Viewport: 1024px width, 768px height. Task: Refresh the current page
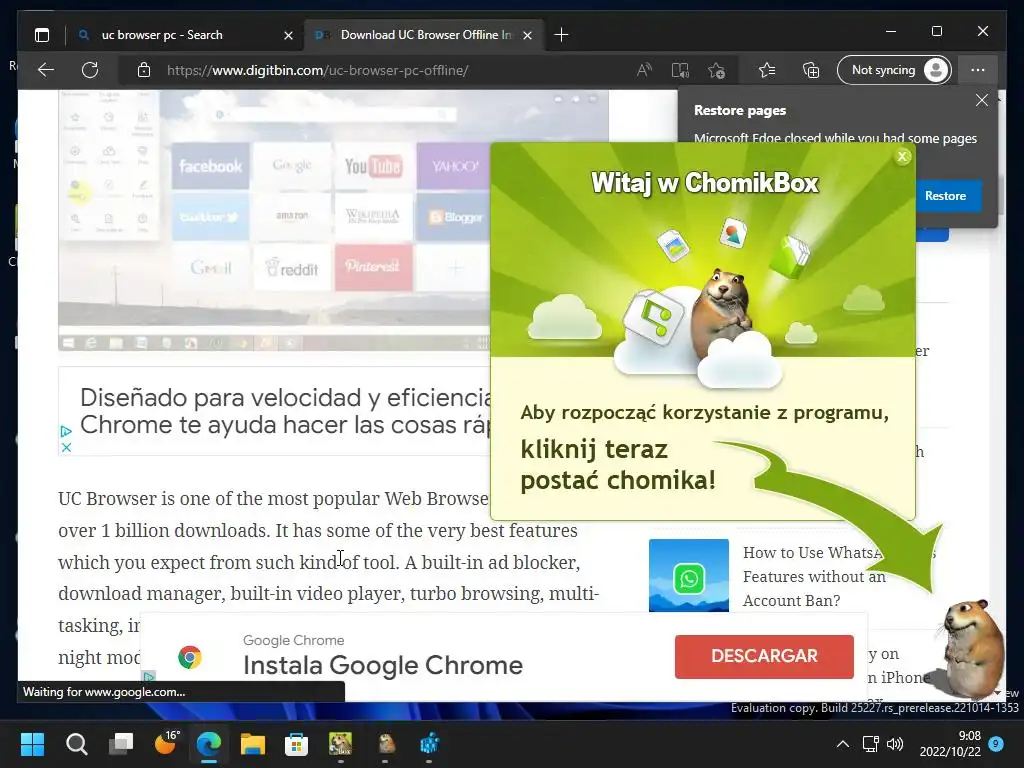[x=90, y=70]
